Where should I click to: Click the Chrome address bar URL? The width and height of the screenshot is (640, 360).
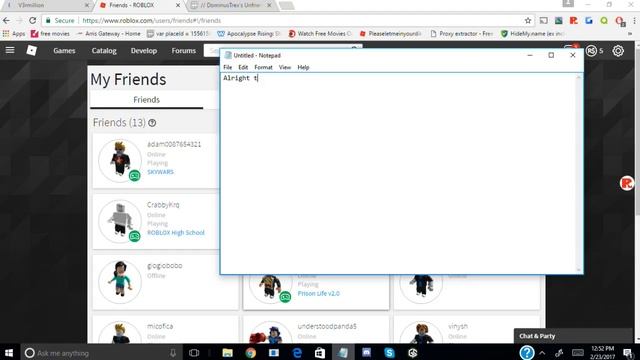(151, 20)
